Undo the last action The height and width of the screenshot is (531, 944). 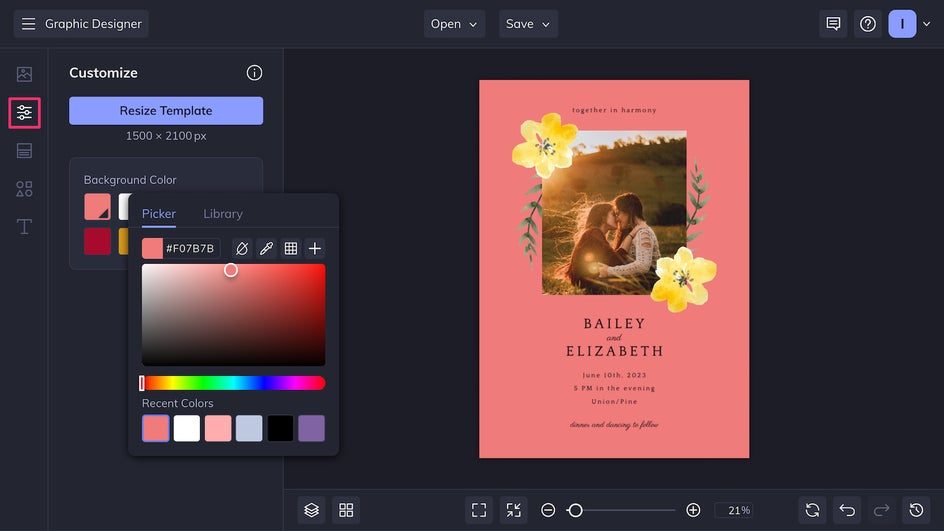tap(847, 511)
